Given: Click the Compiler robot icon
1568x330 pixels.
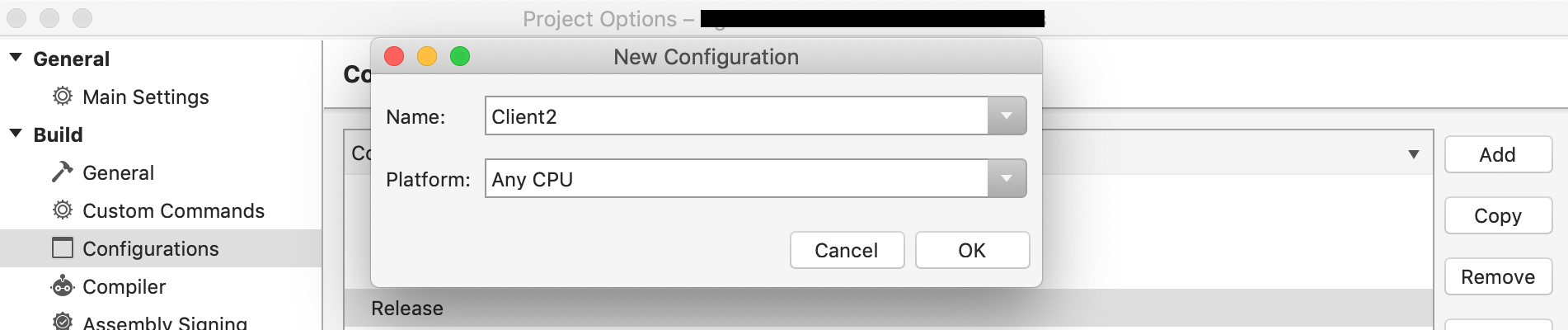Looking at the screenshot, I should pyautogui.click(x=62, y=286).
